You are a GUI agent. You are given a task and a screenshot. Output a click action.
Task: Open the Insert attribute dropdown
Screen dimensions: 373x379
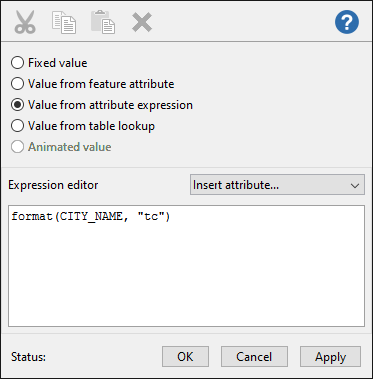277,185
